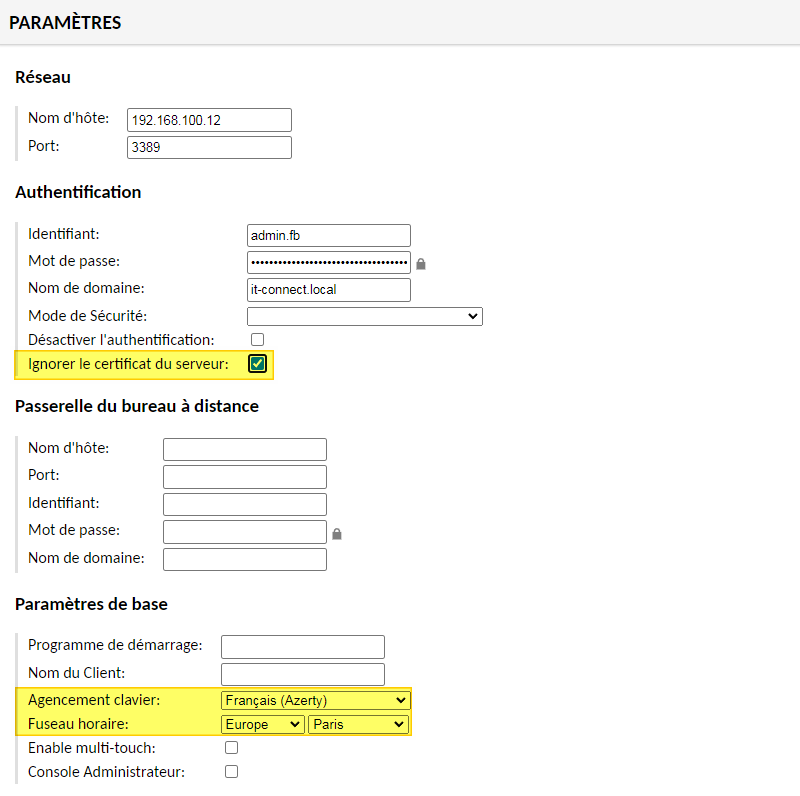Click the gateway Port field
This screenshot has height=796, width=800.
[245, 476]
